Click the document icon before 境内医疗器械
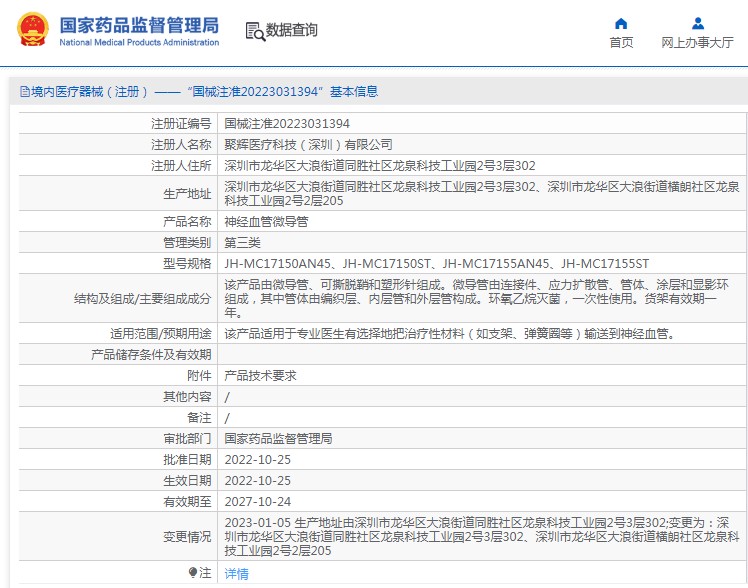 pyautogui.click(x=24, y=92)
